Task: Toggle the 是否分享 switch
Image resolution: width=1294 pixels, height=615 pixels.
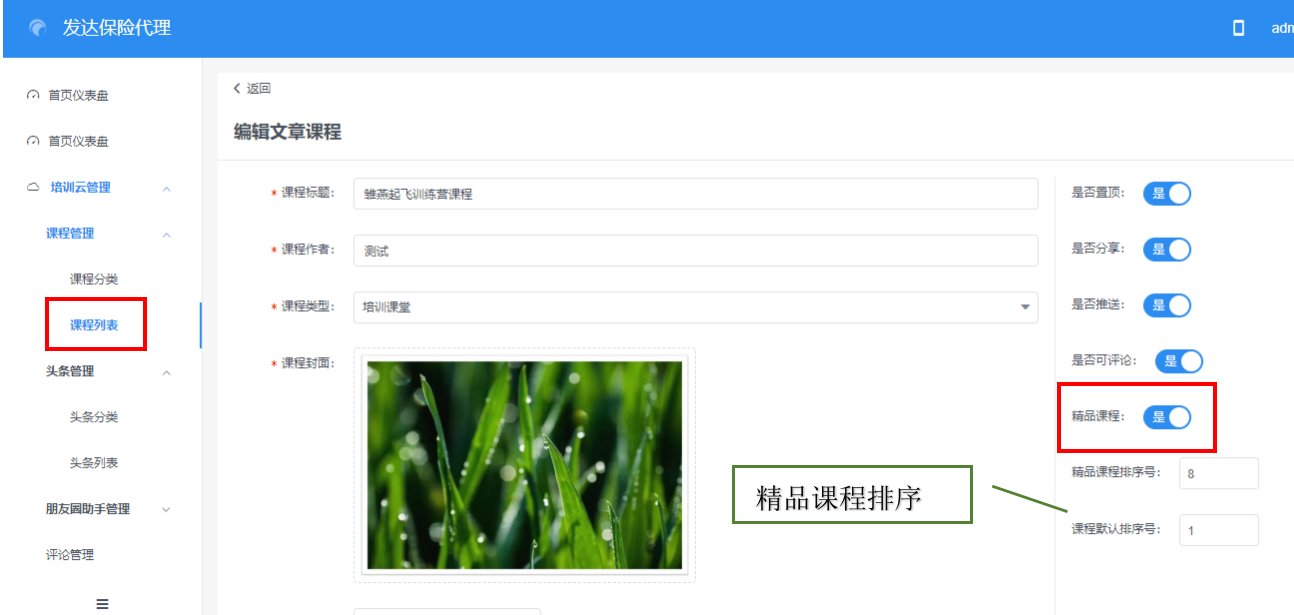Action: (x=1167, y=249)
